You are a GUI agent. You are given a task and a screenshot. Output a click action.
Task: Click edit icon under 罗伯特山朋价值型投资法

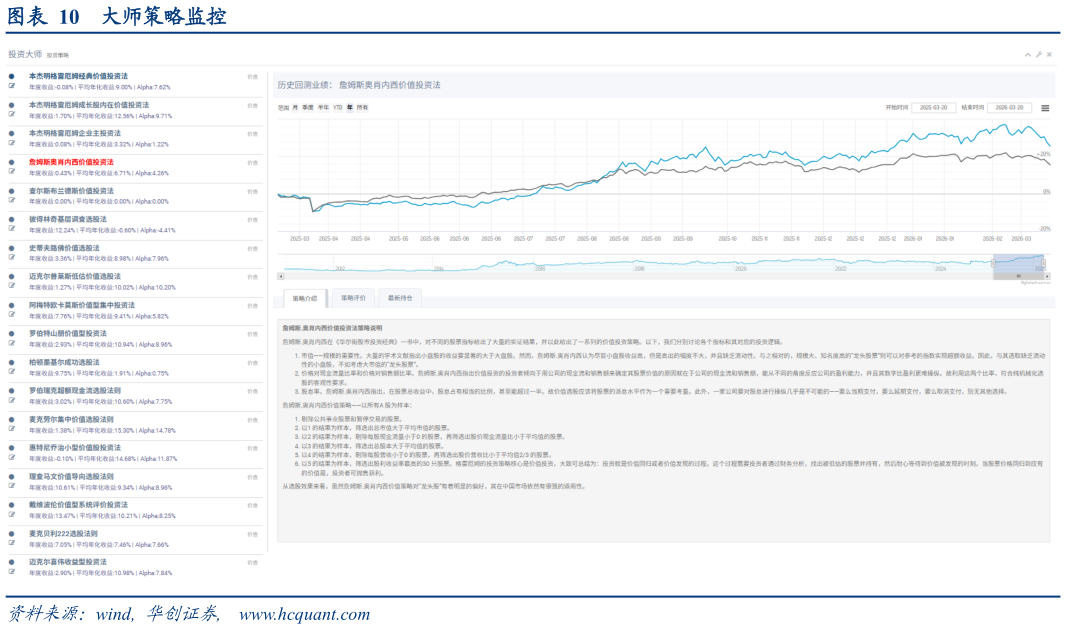12,343
